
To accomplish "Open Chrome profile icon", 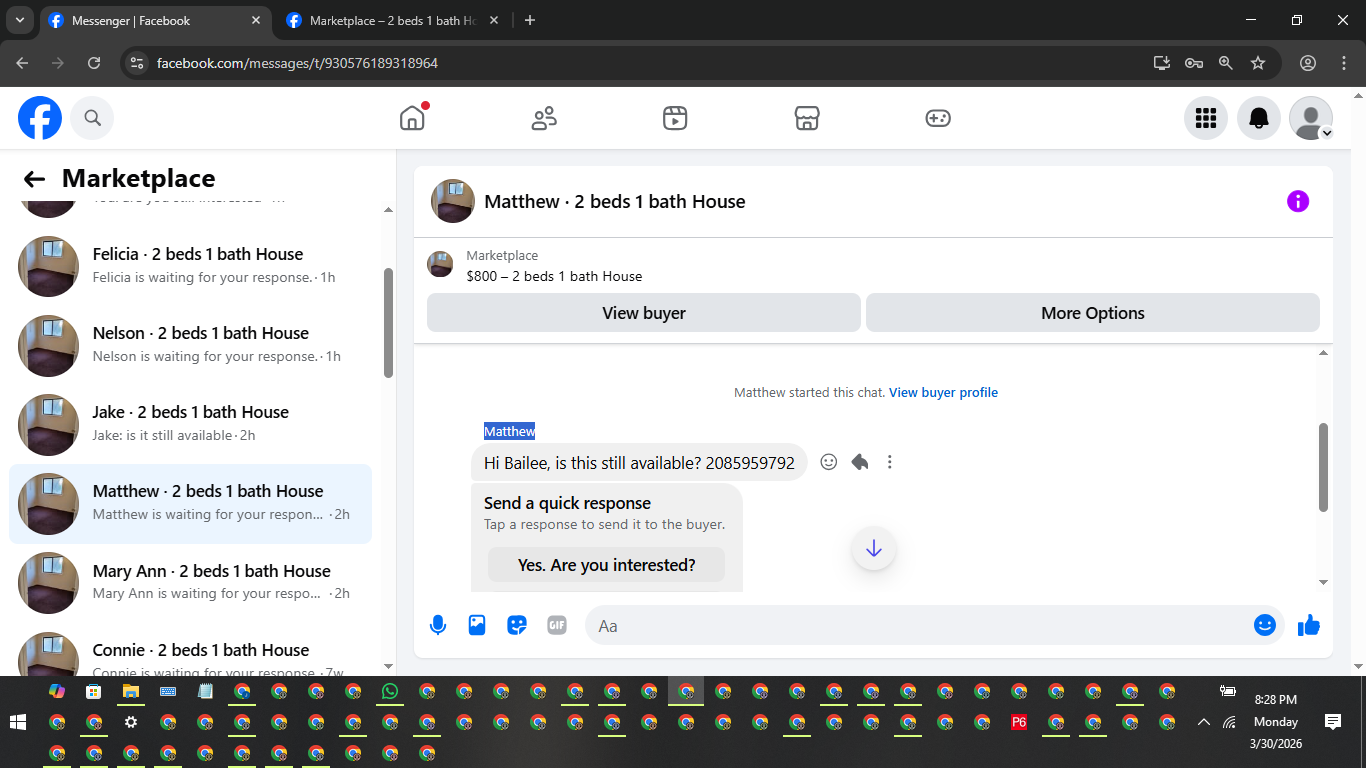I will (1308, 63).
